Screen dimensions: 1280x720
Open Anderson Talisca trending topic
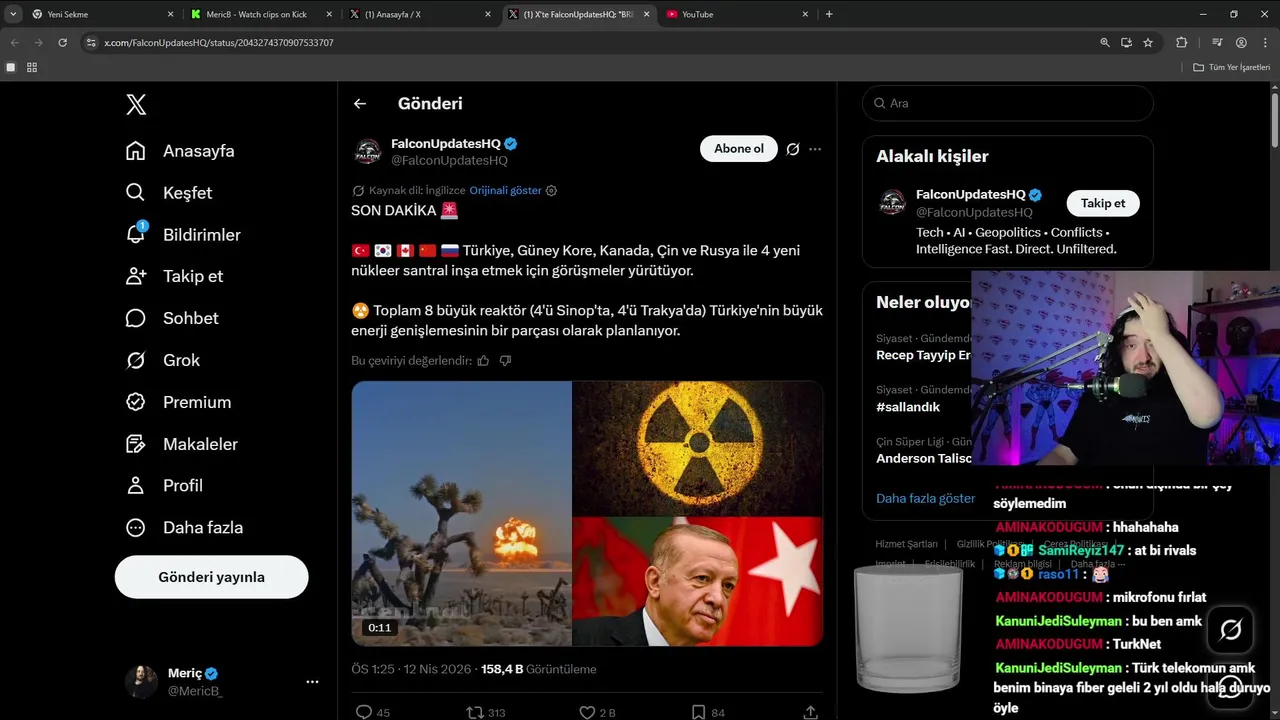pos(923,458)
